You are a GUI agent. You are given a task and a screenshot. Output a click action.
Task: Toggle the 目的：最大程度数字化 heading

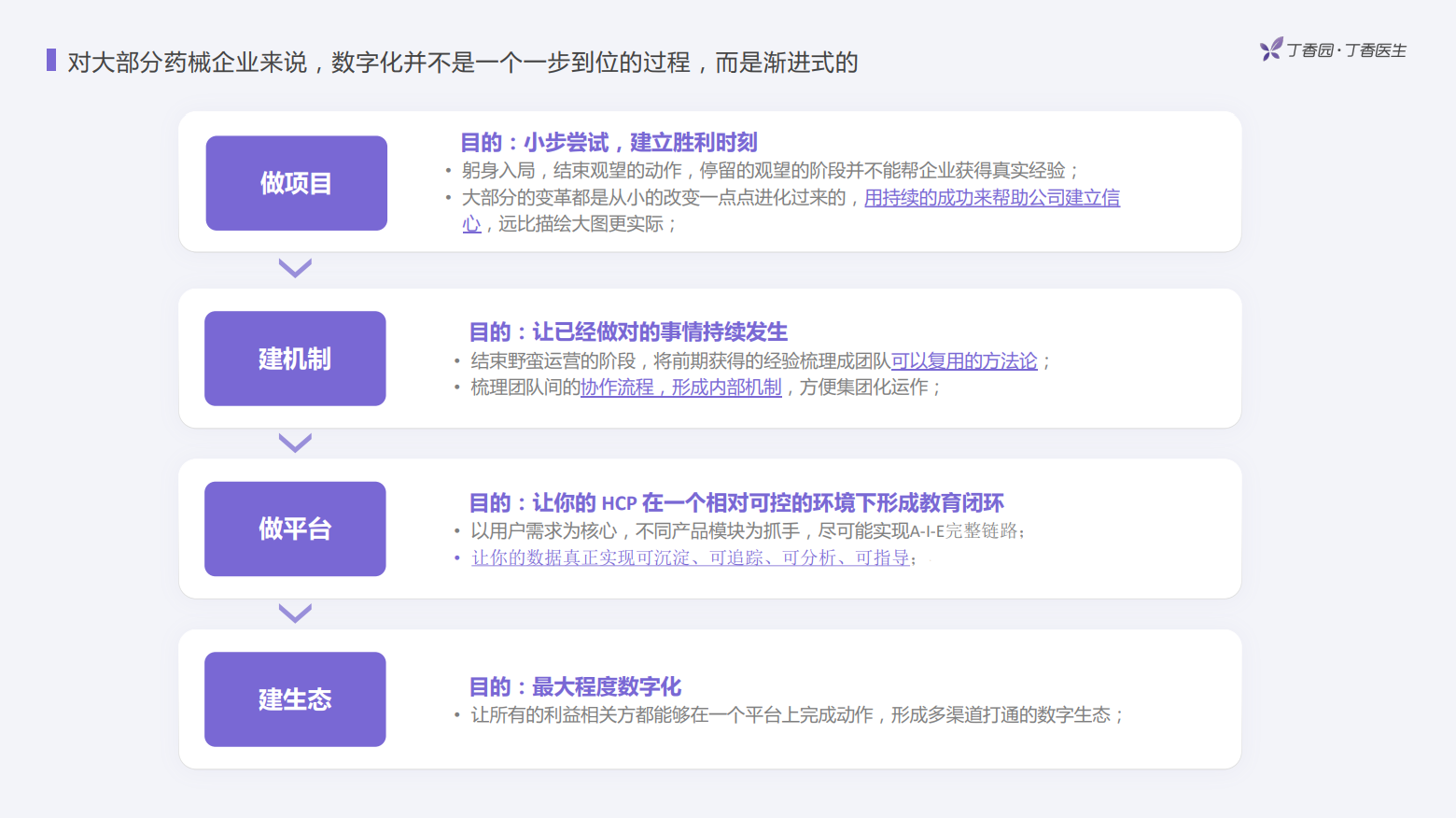pos(576,686)
